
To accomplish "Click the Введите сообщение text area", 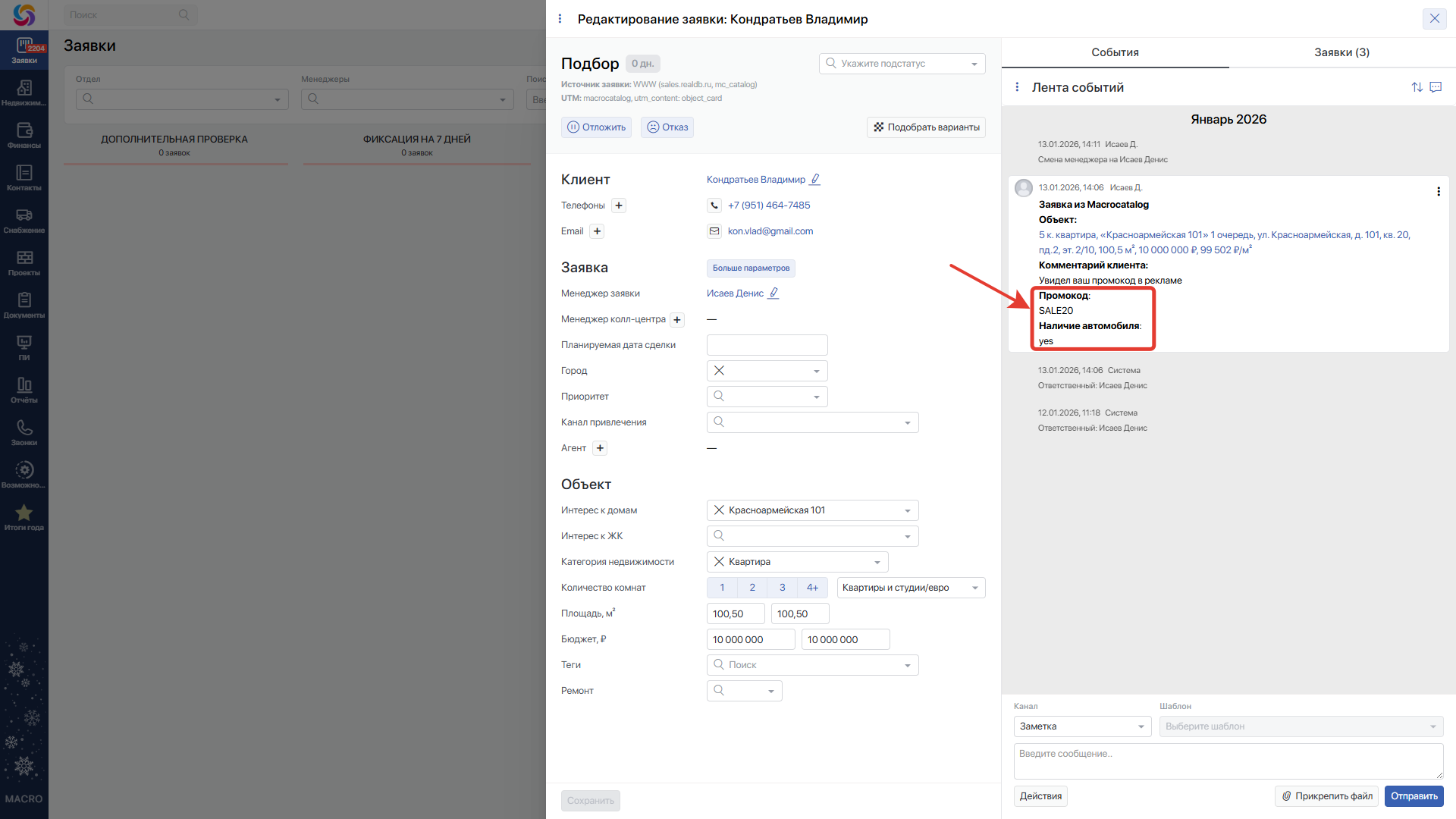I will 1228,761.
